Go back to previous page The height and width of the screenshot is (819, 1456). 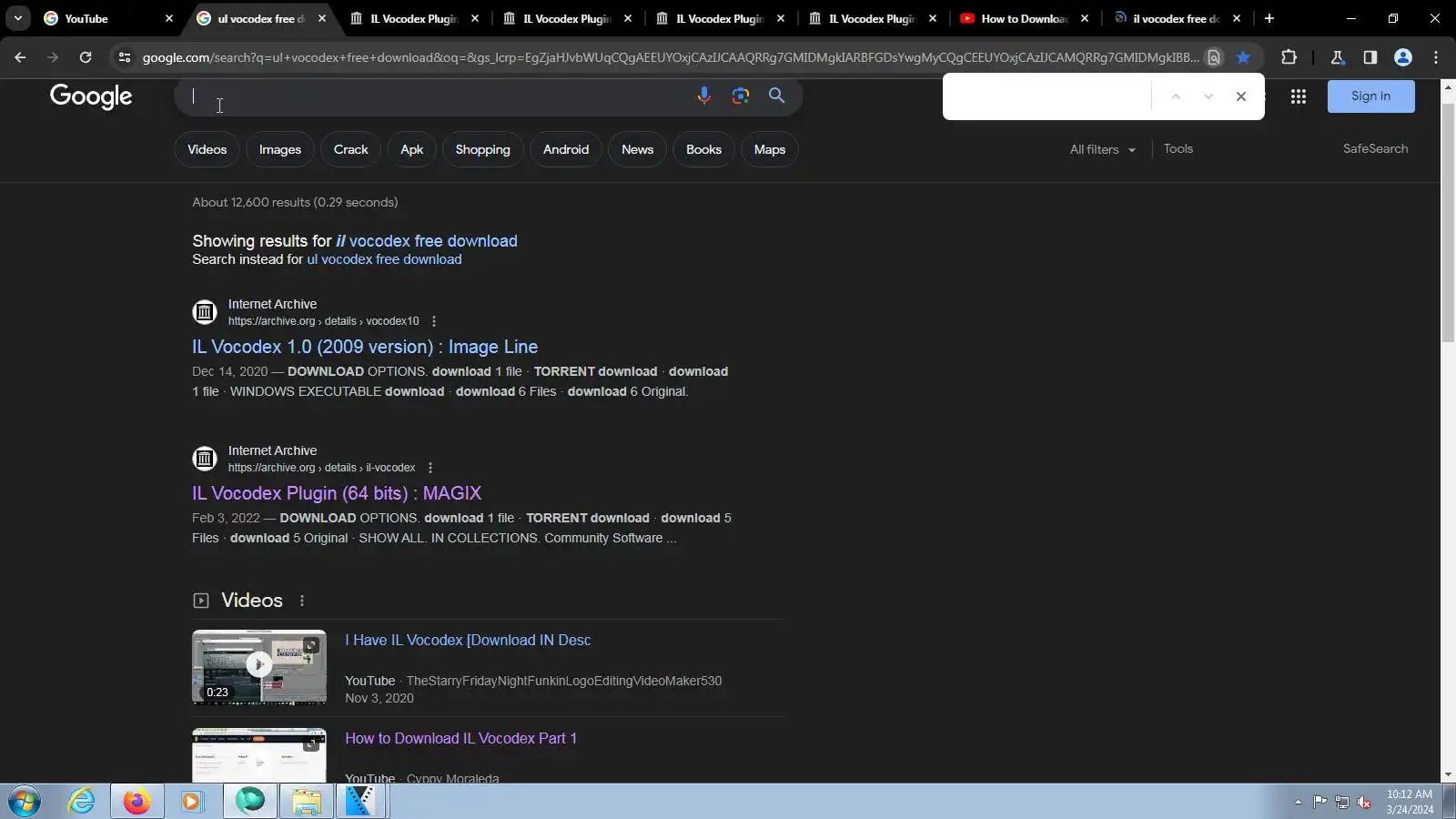tap(20, 57)
